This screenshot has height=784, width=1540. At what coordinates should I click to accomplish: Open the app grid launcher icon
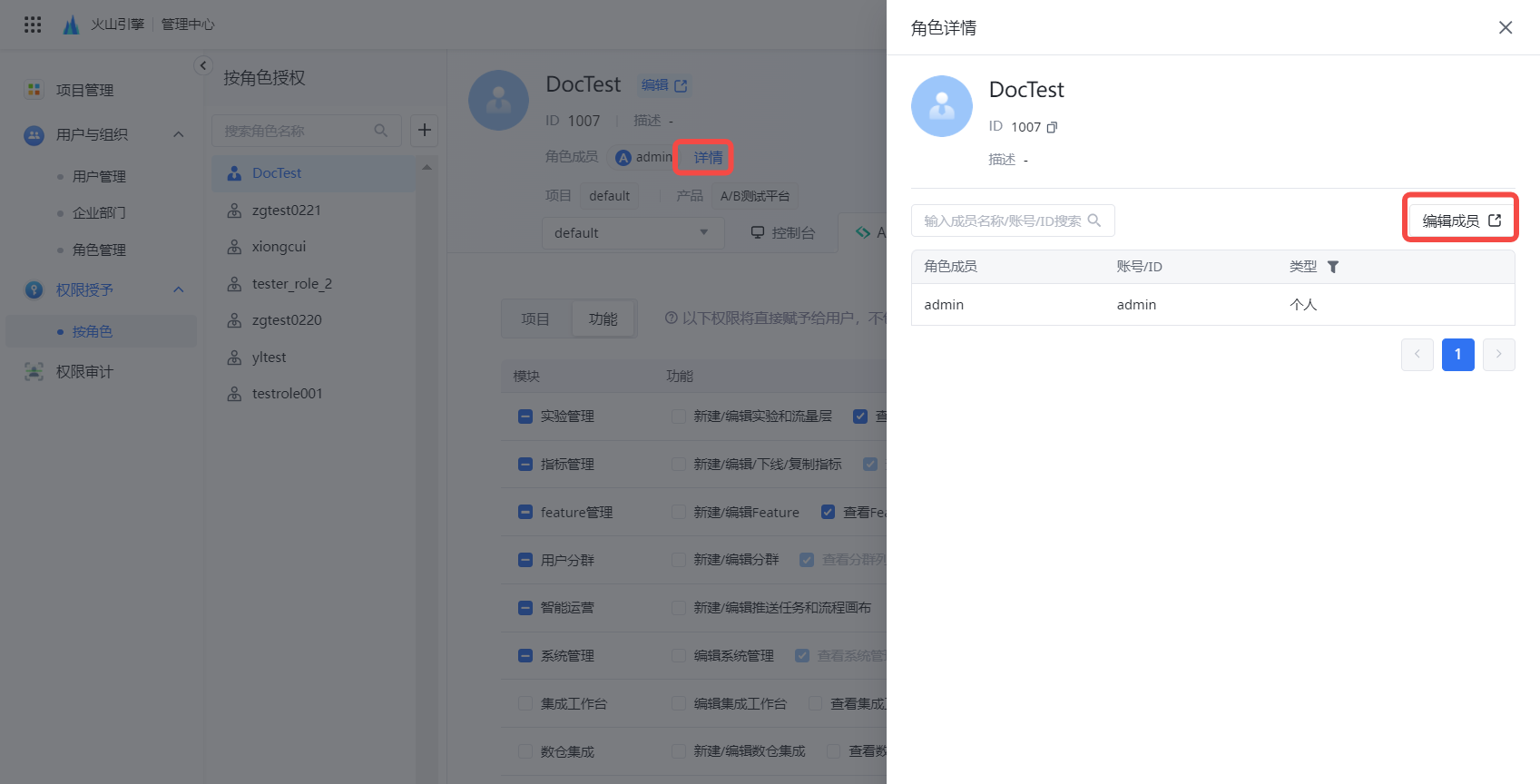click(33, 24)
